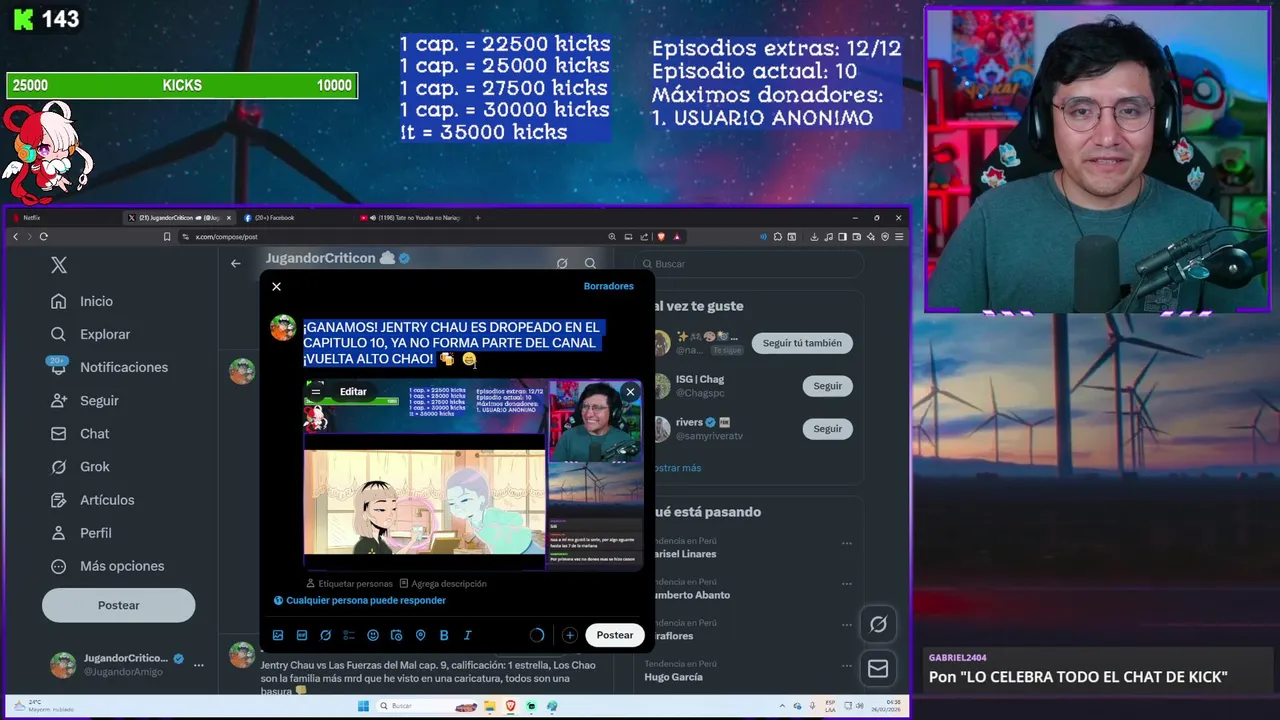
Task: Open Notificaciones in sidebar
Action: [109, 367]
